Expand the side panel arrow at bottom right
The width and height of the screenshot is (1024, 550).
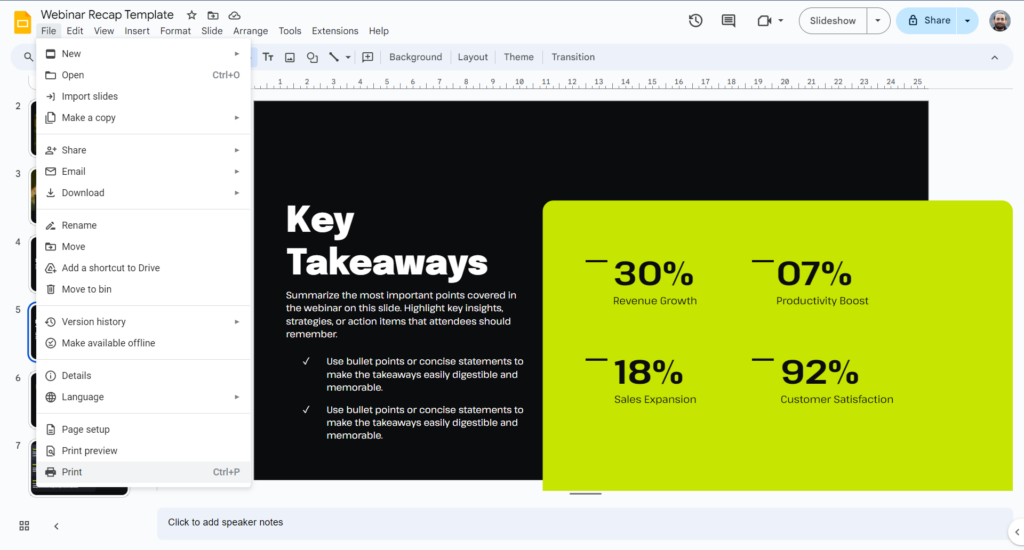1017,532
